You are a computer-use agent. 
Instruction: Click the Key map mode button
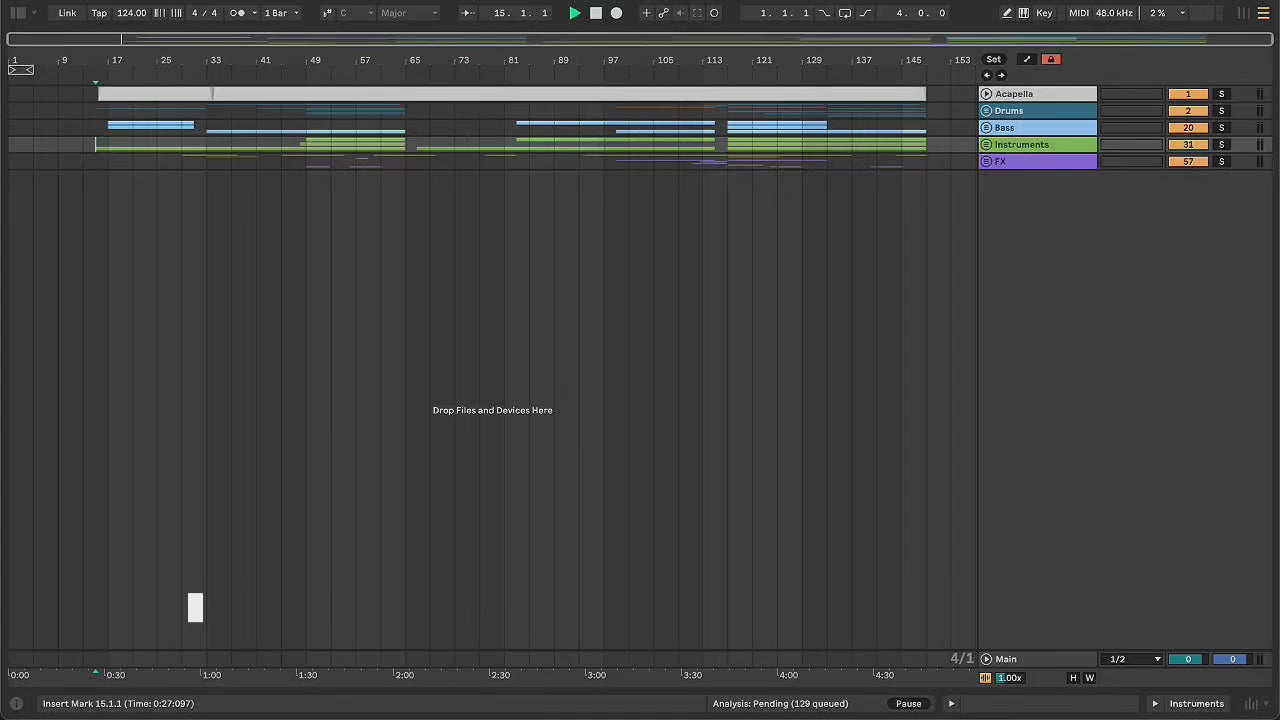point(1044,13)
